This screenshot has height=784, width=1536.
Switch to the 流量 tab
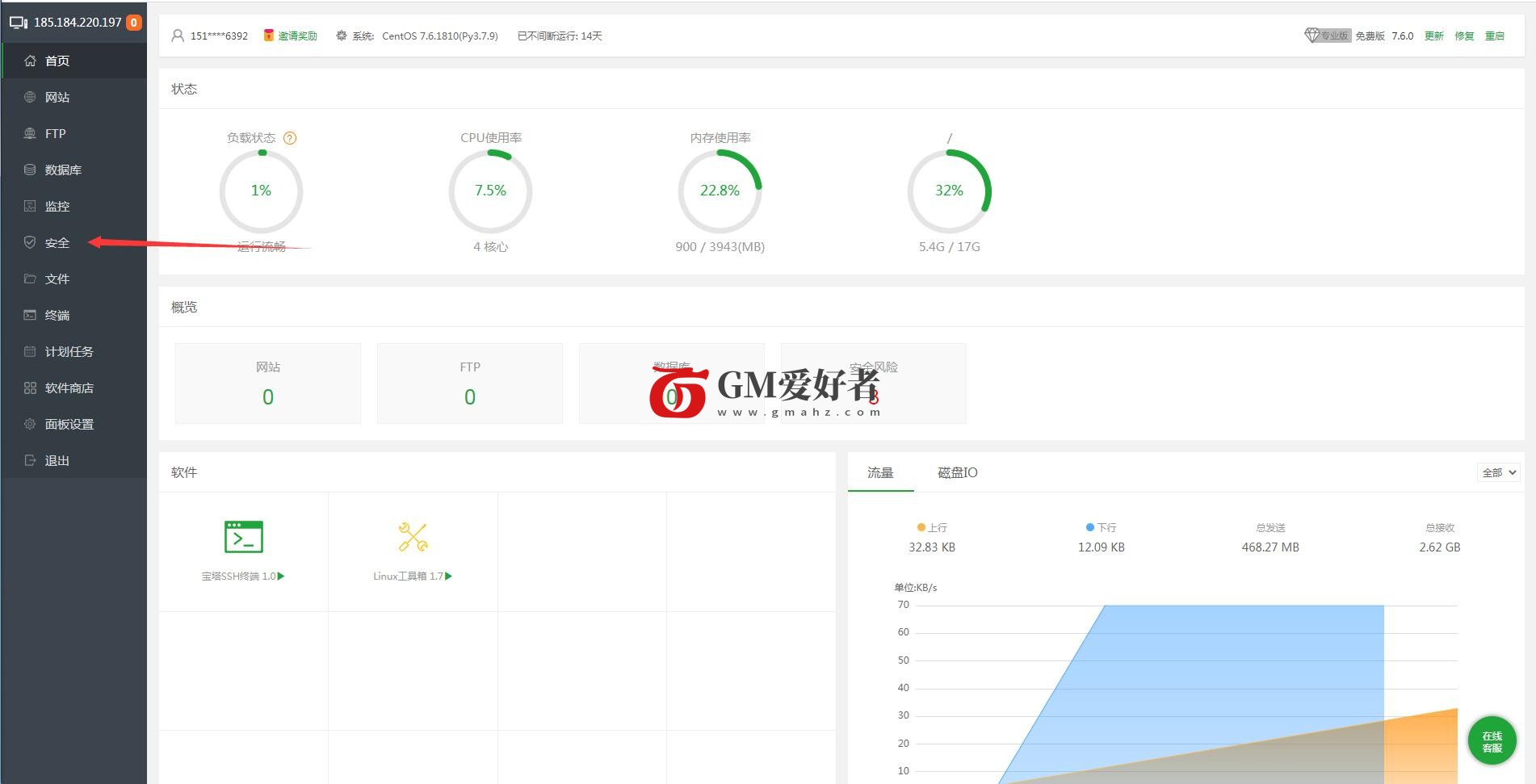coord(880,472)
